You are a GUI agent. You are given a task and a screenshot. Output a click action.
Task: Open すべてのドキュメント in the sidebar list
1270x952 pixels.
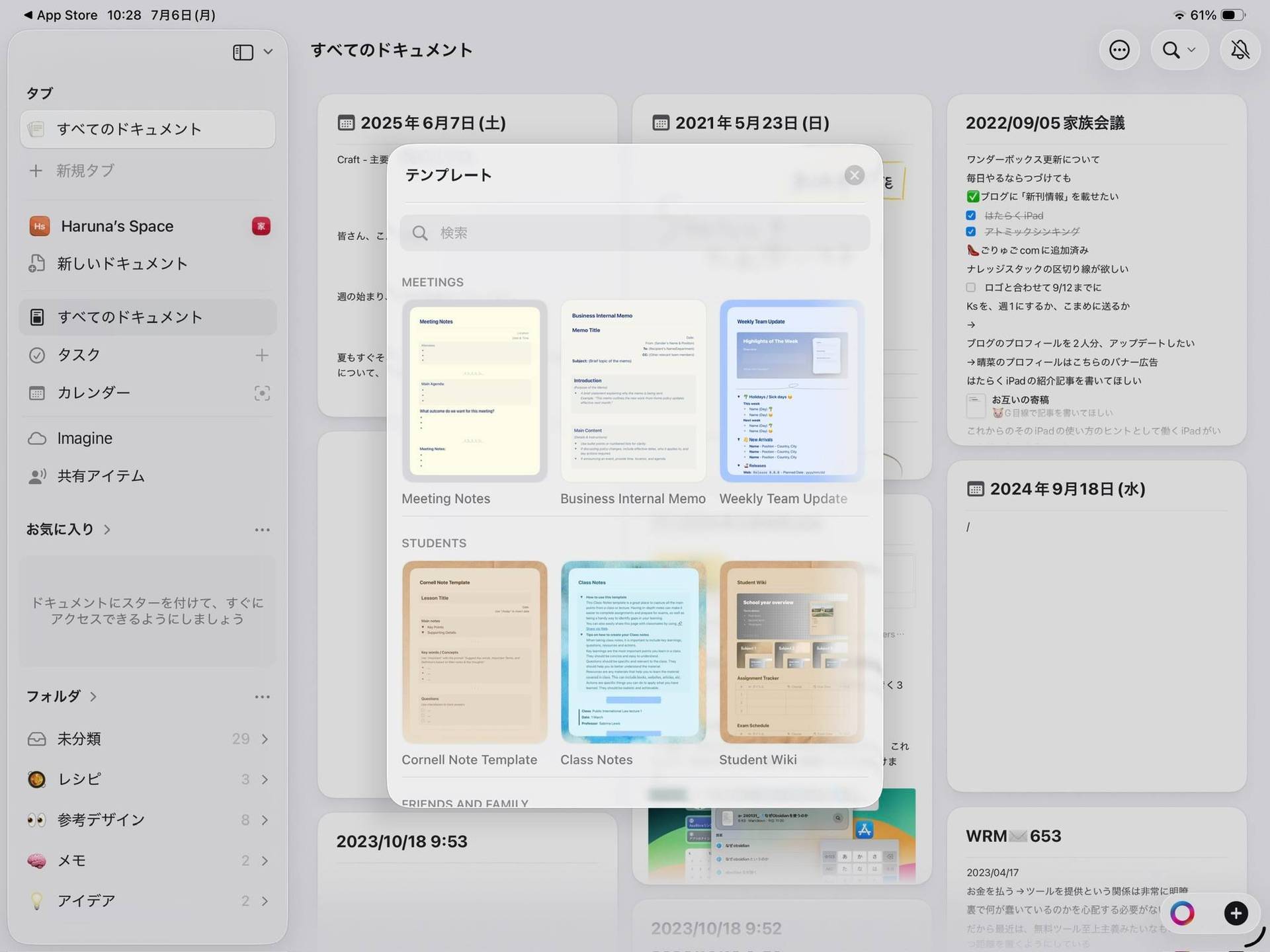point(148,317)
